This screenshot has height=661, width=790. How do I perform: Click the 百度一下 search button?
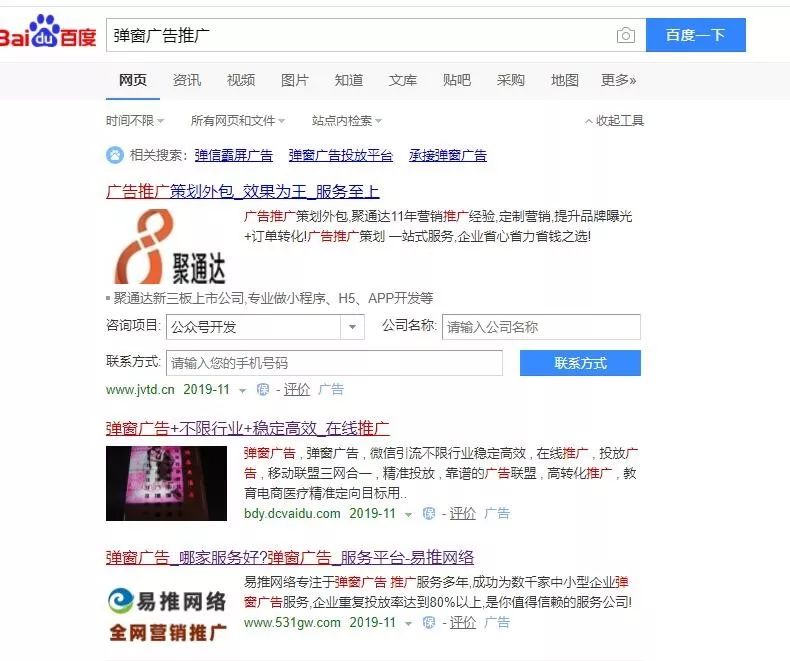696,35
